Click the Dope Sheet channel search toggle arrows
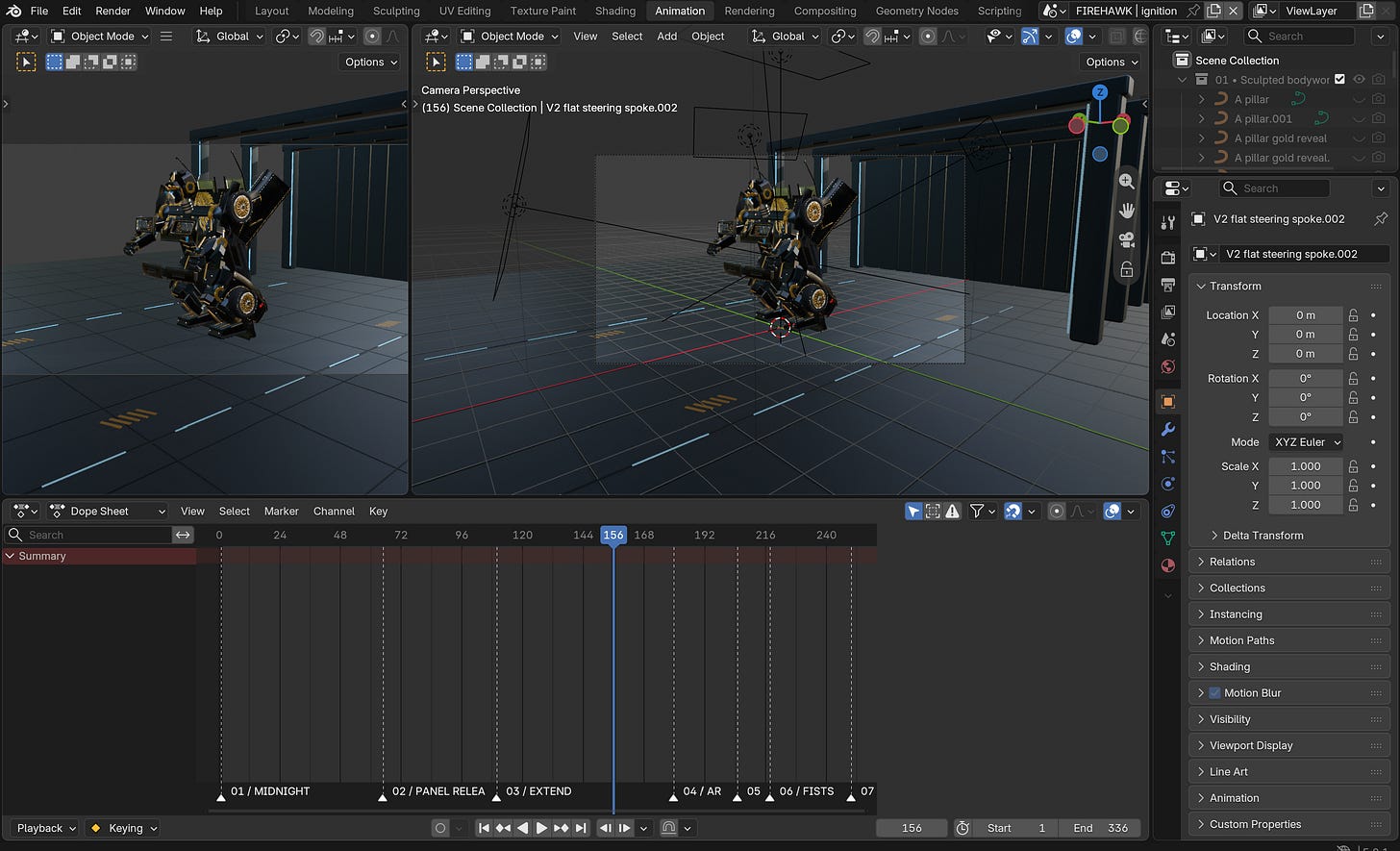Screen dimensions: 1400x851 pos(183,535)
